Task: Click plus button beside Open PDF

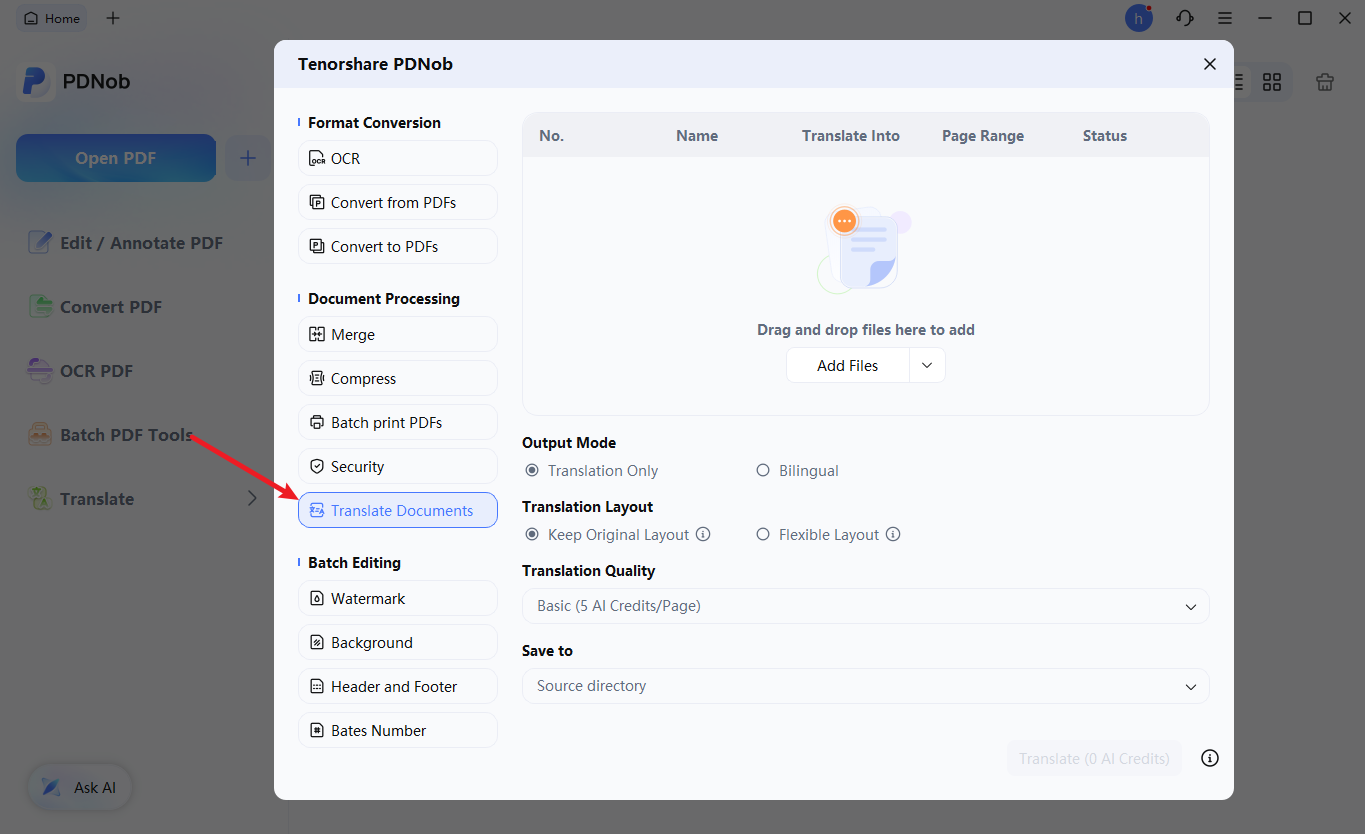Action: click(x=248, y=158)
